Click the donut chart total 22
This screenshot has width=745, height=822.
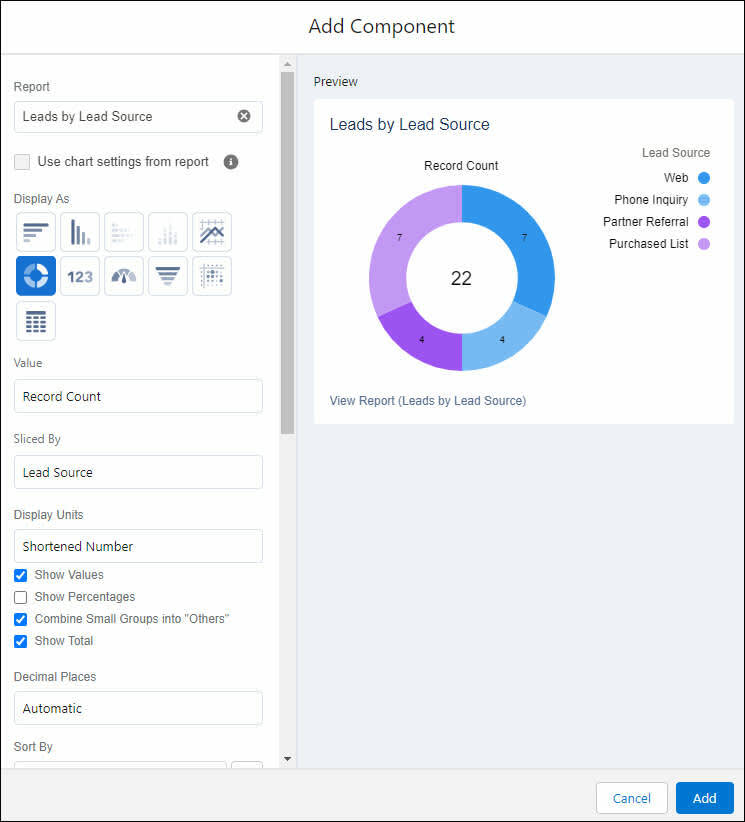[x=461, y=278]
